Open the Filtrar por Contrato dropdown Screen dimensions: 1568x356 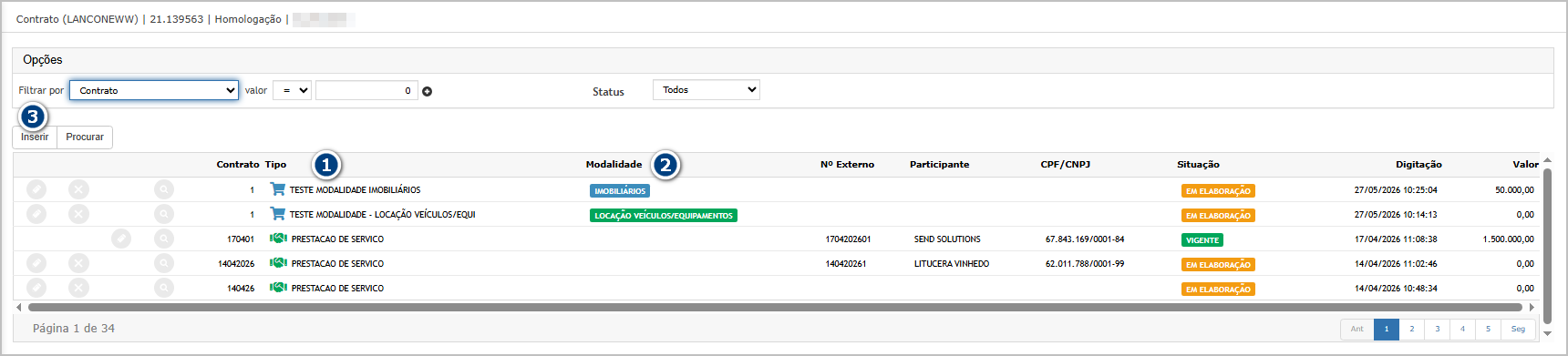click(154, 90)
